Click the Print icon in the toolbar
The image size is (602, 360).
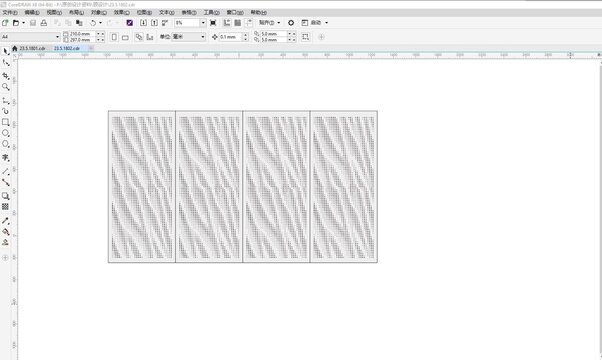[44, 23]
